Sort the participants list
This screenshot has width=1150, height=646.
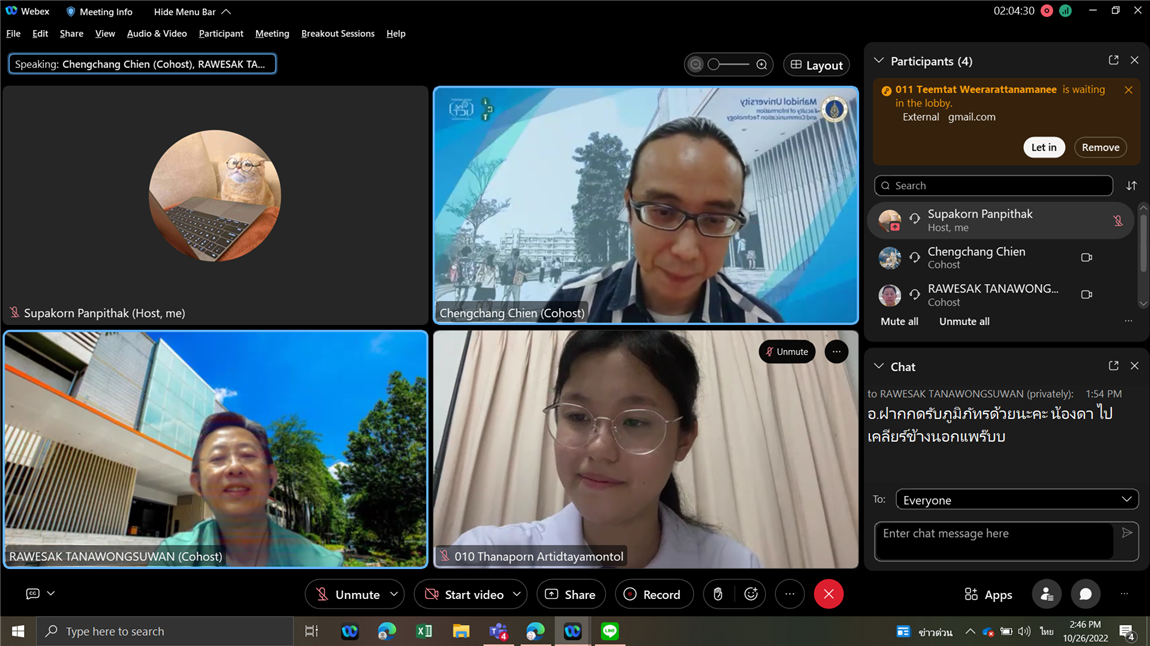pyautogui.click(x=1131, y=186)
